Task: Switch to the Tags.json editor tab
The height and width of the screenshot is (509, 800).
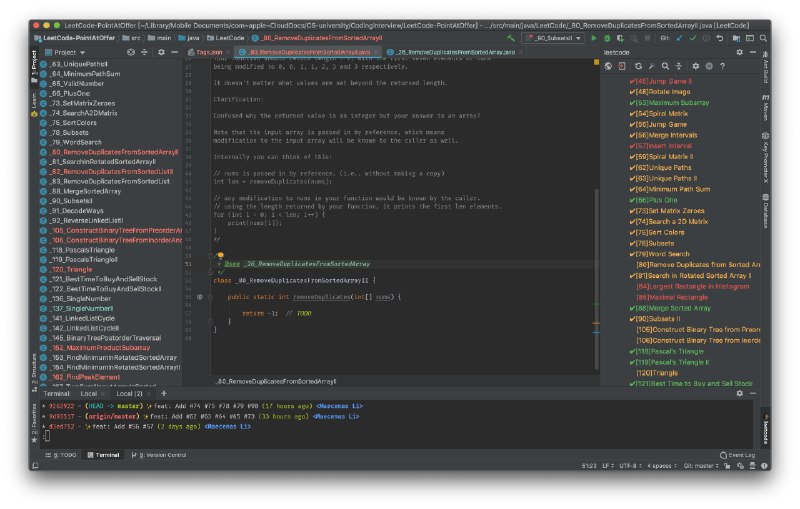Action: pyautogui.click(x=210, y=51)
